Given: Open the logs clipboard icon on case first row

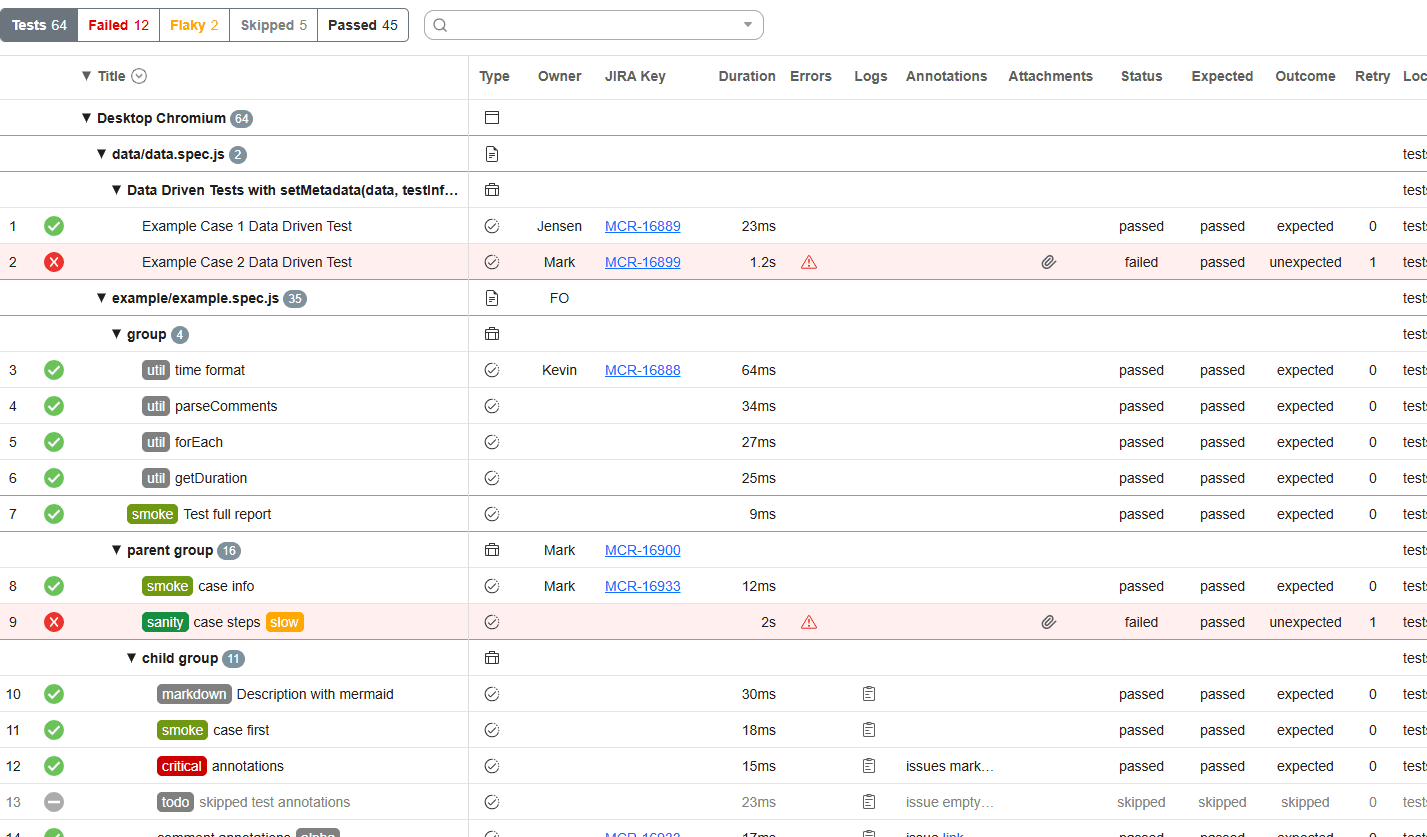Looking at the screenshot, I should pyautogui.click(x=868, y=730).
